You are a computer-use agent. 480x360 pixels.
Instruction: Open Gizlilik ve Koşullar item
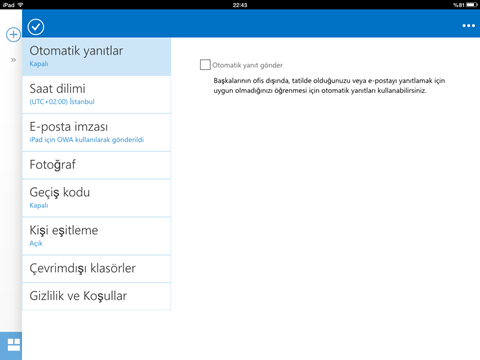[96, 296]
